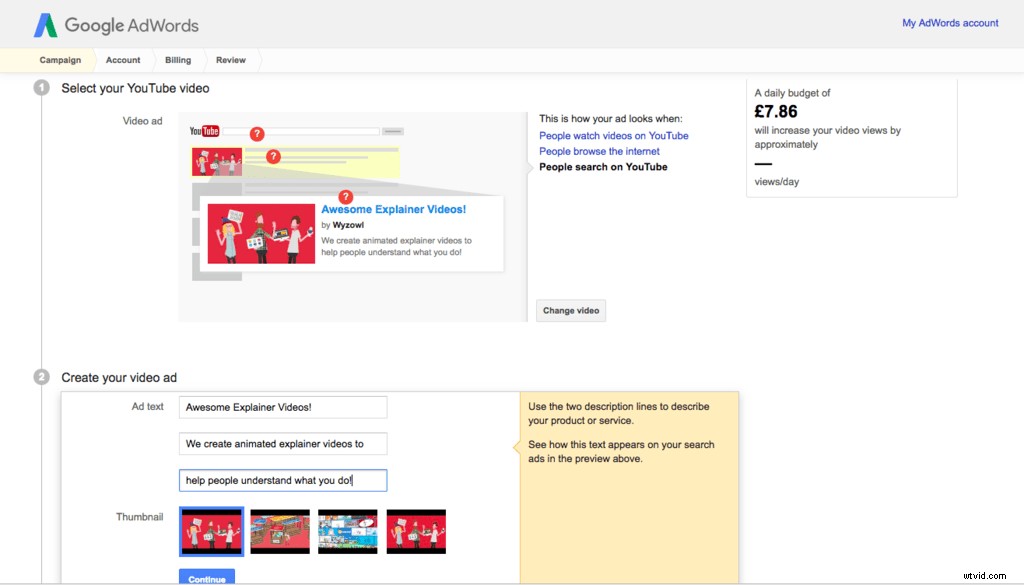Screen dimensions: 1024x585
Task: Click the People browse the internet link
Action: tap(600, 151)
